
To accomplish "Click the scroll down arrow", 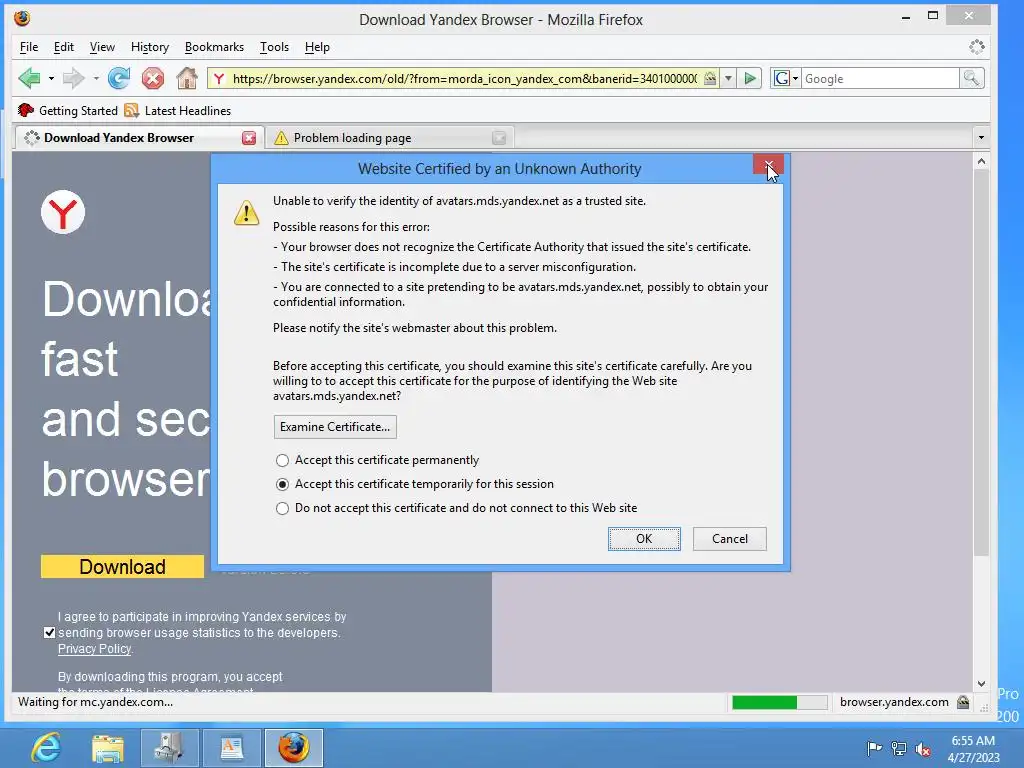I will click(x=981, y=684).
